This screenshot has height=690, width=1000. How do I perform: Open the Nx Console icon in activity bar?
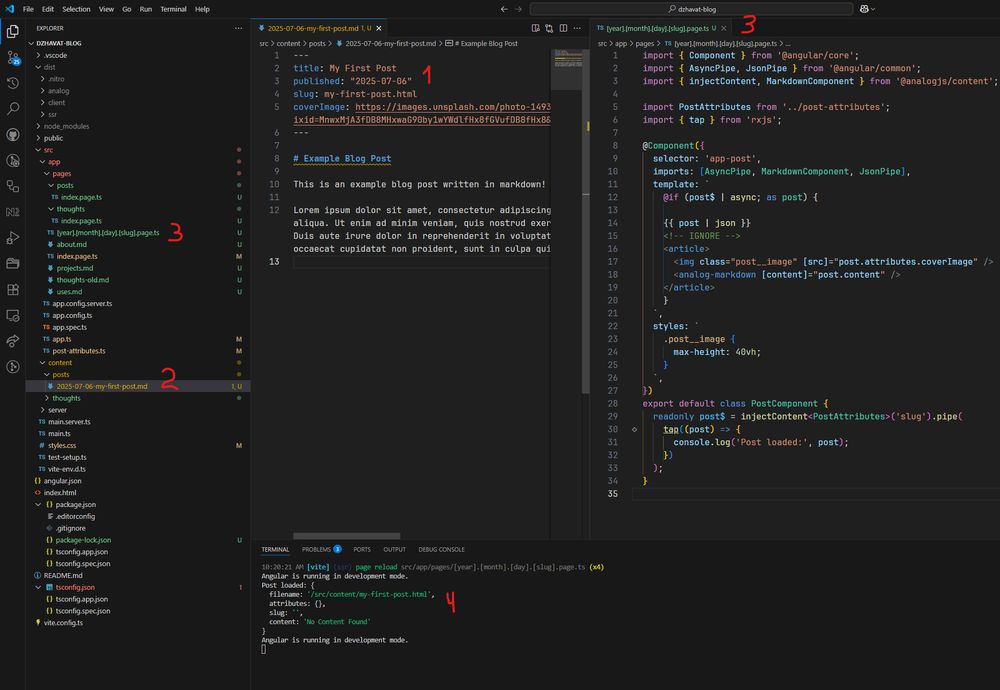13,212
